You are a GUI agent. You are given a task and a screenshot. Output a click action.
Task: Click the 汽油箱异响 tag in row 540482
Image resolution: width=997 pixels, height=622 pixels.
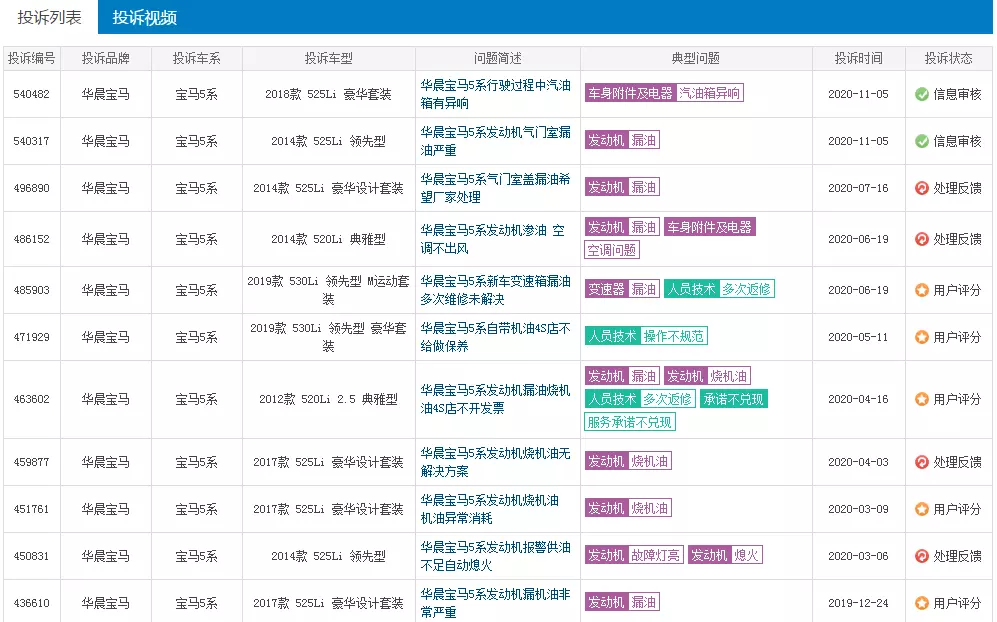point(709,93)
